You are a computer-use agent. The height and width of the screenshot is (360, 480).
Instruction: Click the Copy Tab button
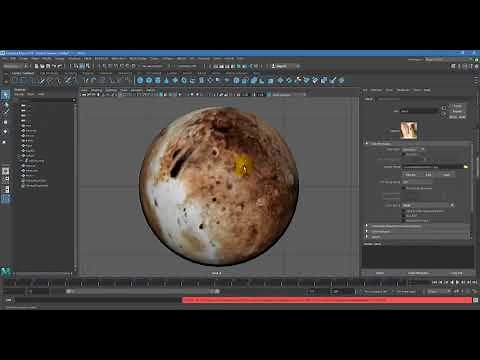point(456,273)
